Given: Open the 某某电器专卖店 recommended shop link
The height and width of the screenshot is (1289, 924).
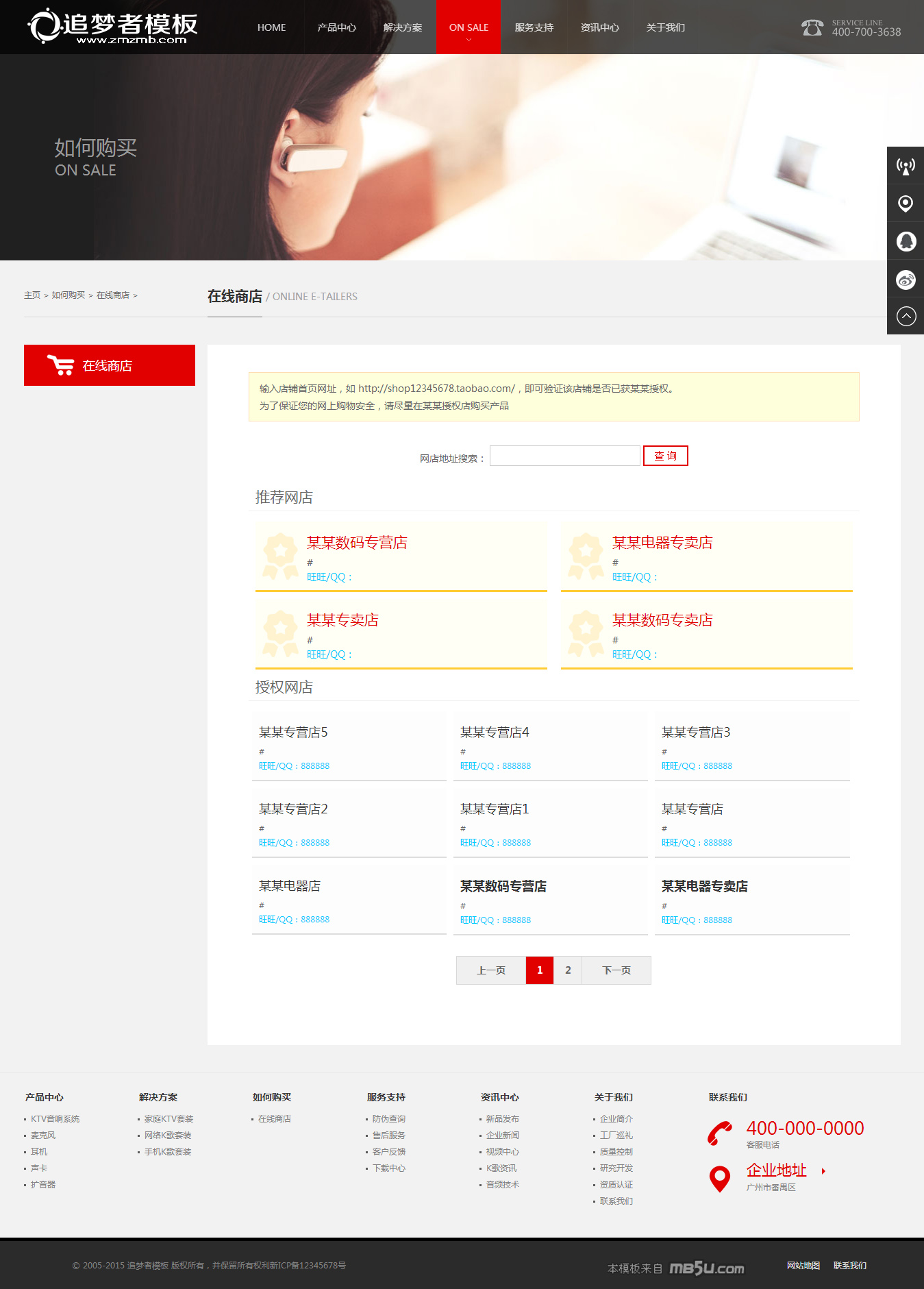Looking at the screenshot, I should pos(662,543).
